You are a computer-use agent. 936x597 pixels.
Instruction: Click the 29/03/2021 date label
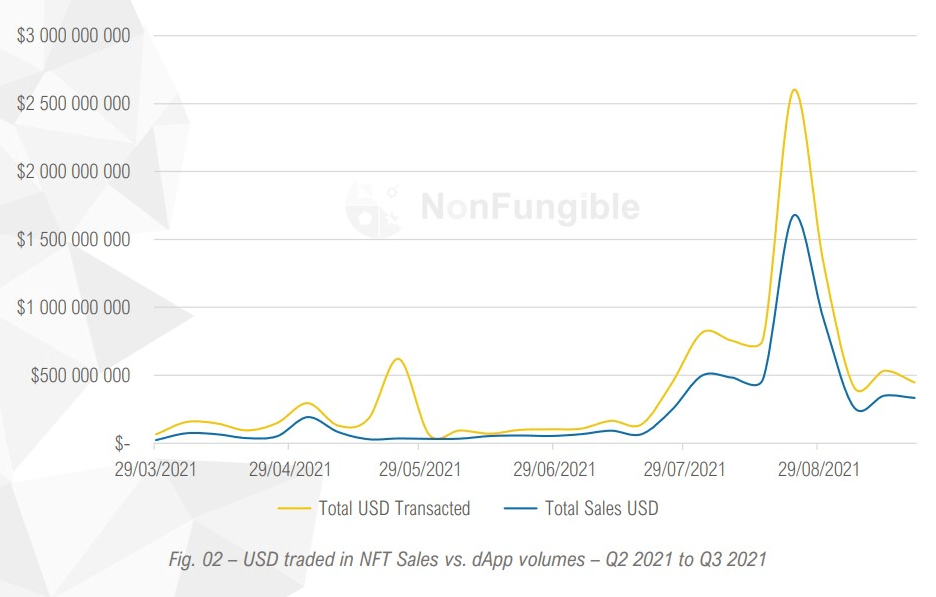tap(155, 468)
